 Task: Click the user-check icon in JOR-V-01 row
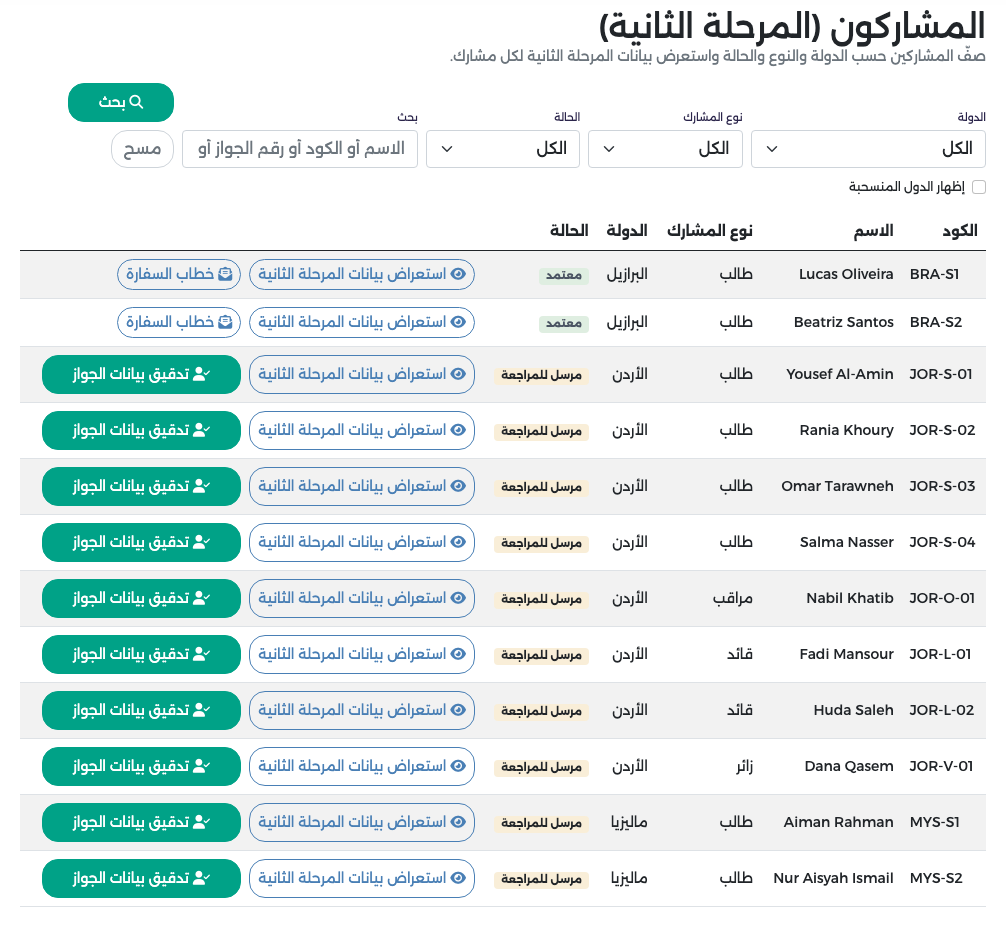(201, 766)
